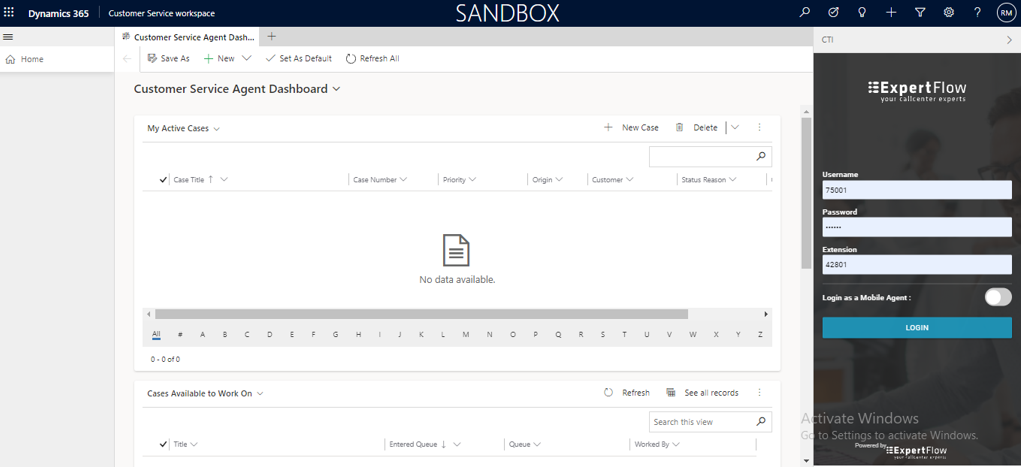This screenshot has height=471, width=1026.
Task: Toggle select-all checkmark in Cases Available list
Action: [x=163, y=444]
